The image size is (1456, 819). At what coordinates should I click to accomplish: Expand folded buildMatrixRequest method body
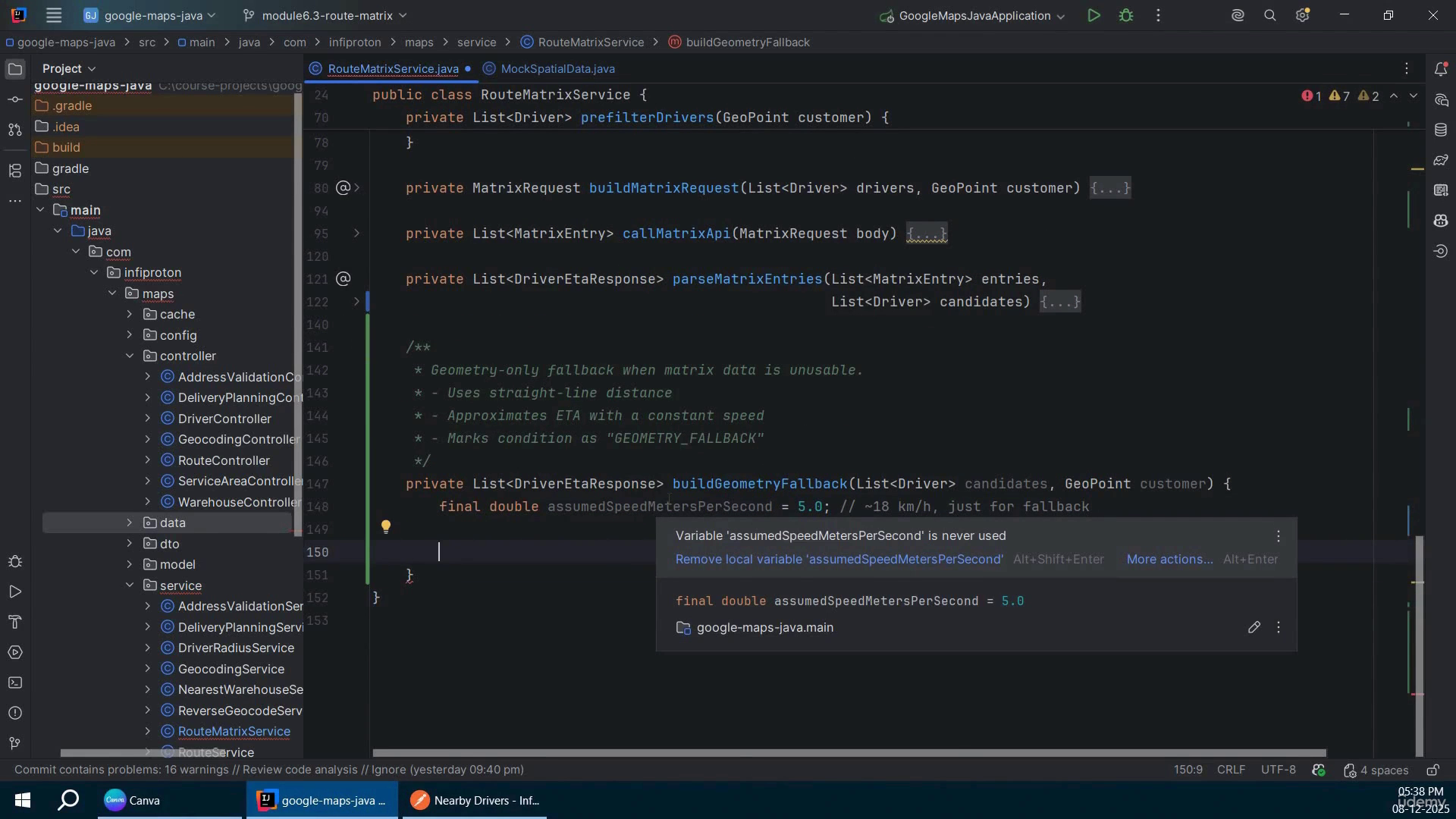(1110, 188)
